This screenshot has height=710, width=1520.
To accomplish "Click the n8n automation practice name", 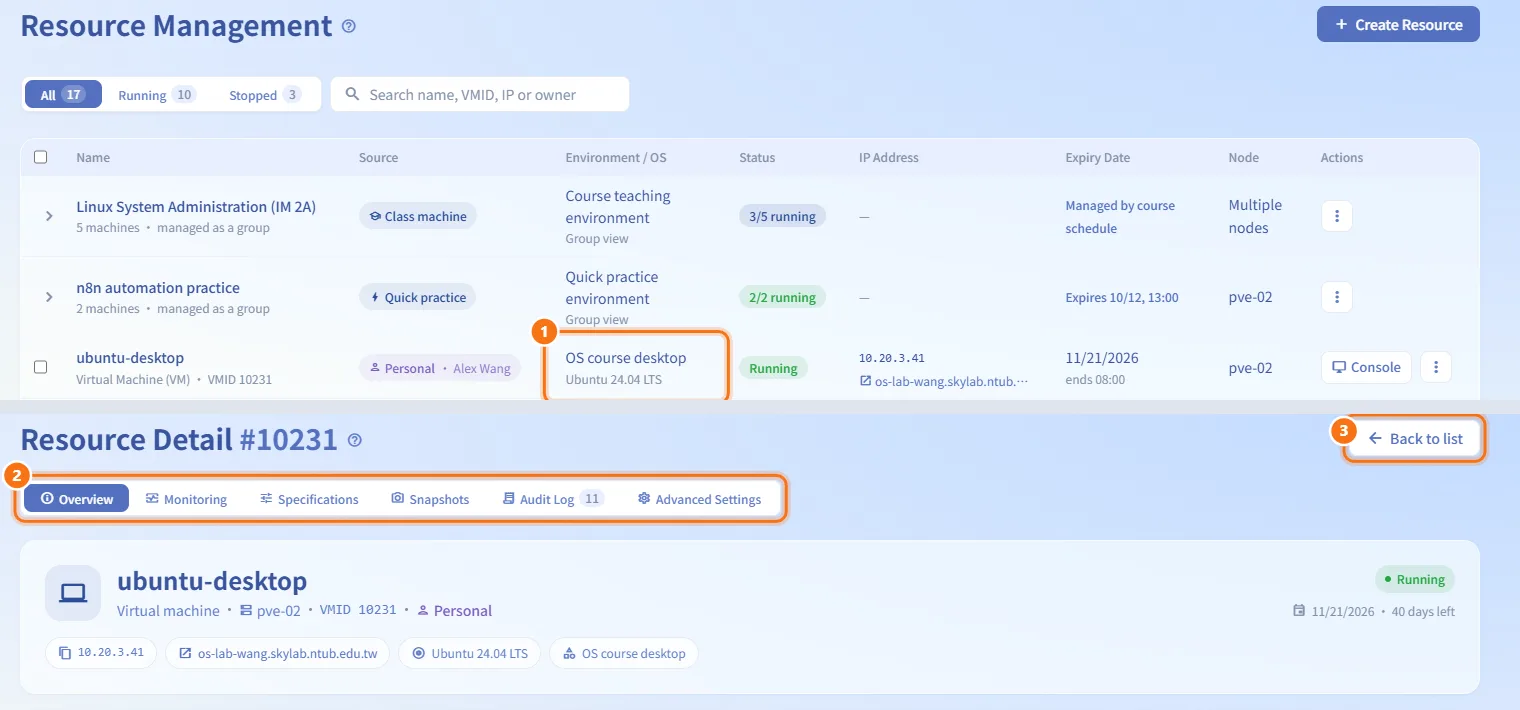I will [x=158, y=287].
